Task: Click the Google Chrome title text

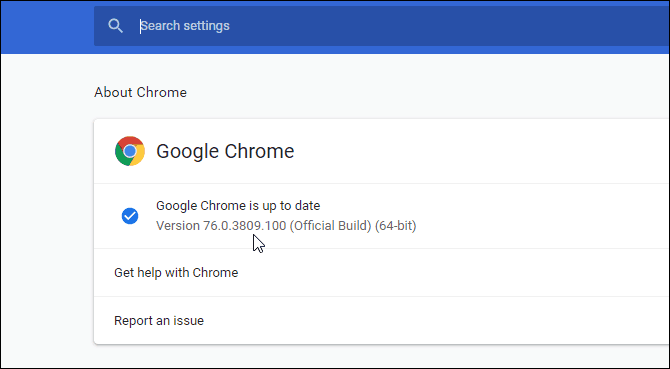Action: point(225,151)
